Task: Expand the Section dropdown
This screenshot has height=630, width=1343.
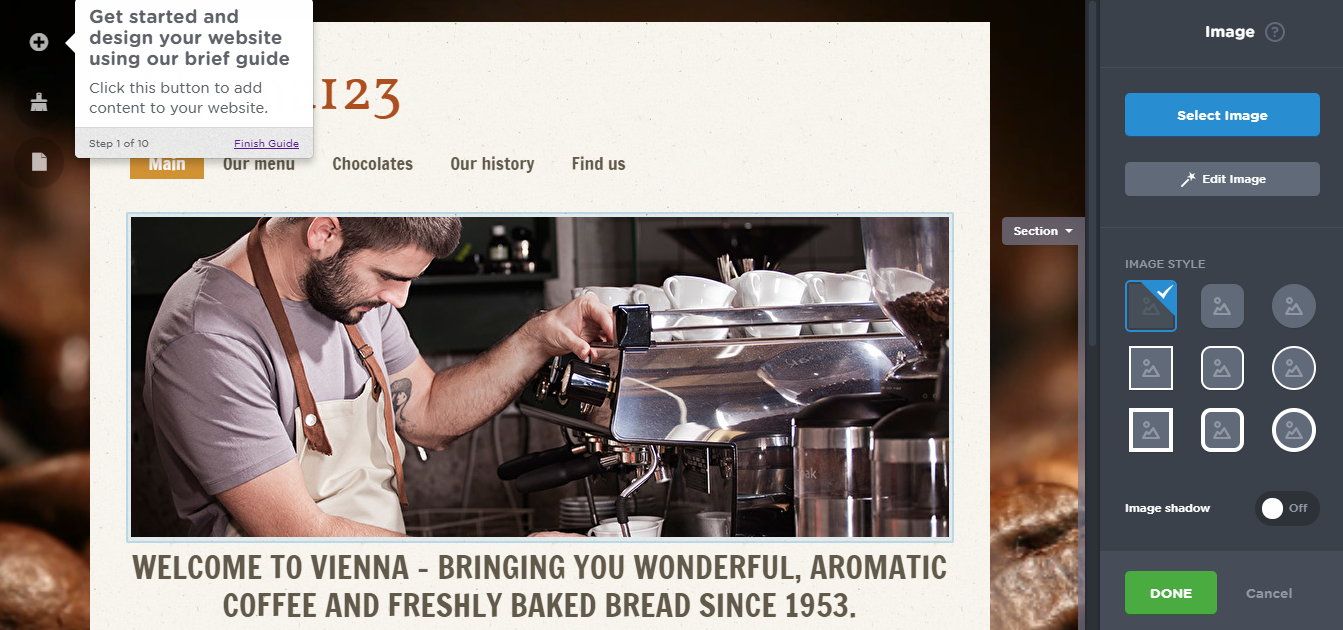Action: point(1043,231)
